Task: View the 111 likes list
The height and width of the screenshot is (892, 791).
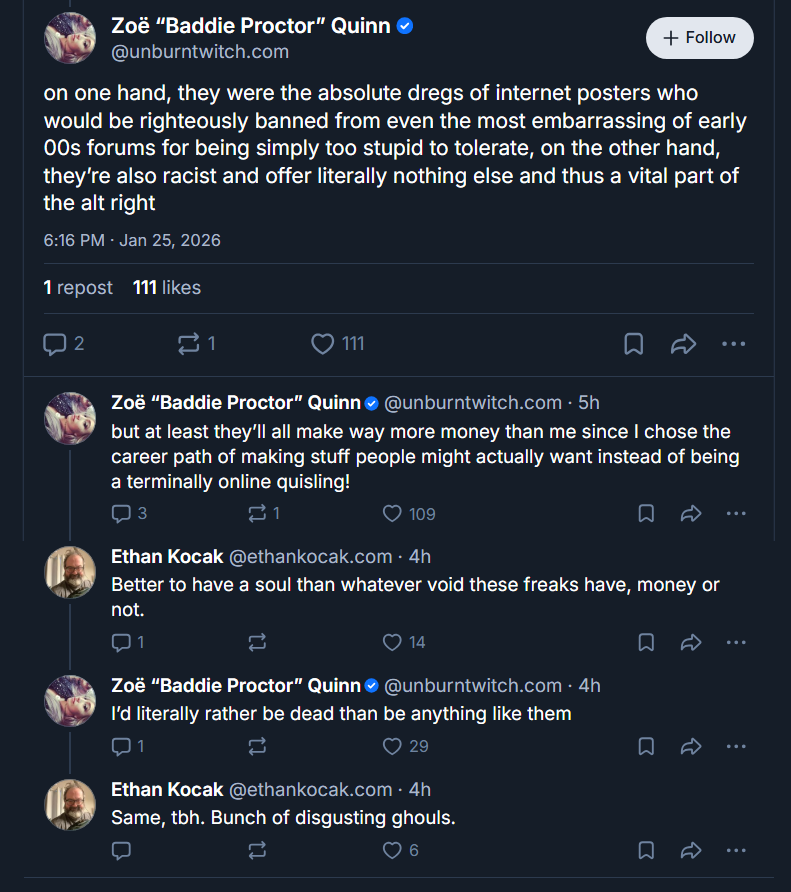Action: tap(167, 287)
